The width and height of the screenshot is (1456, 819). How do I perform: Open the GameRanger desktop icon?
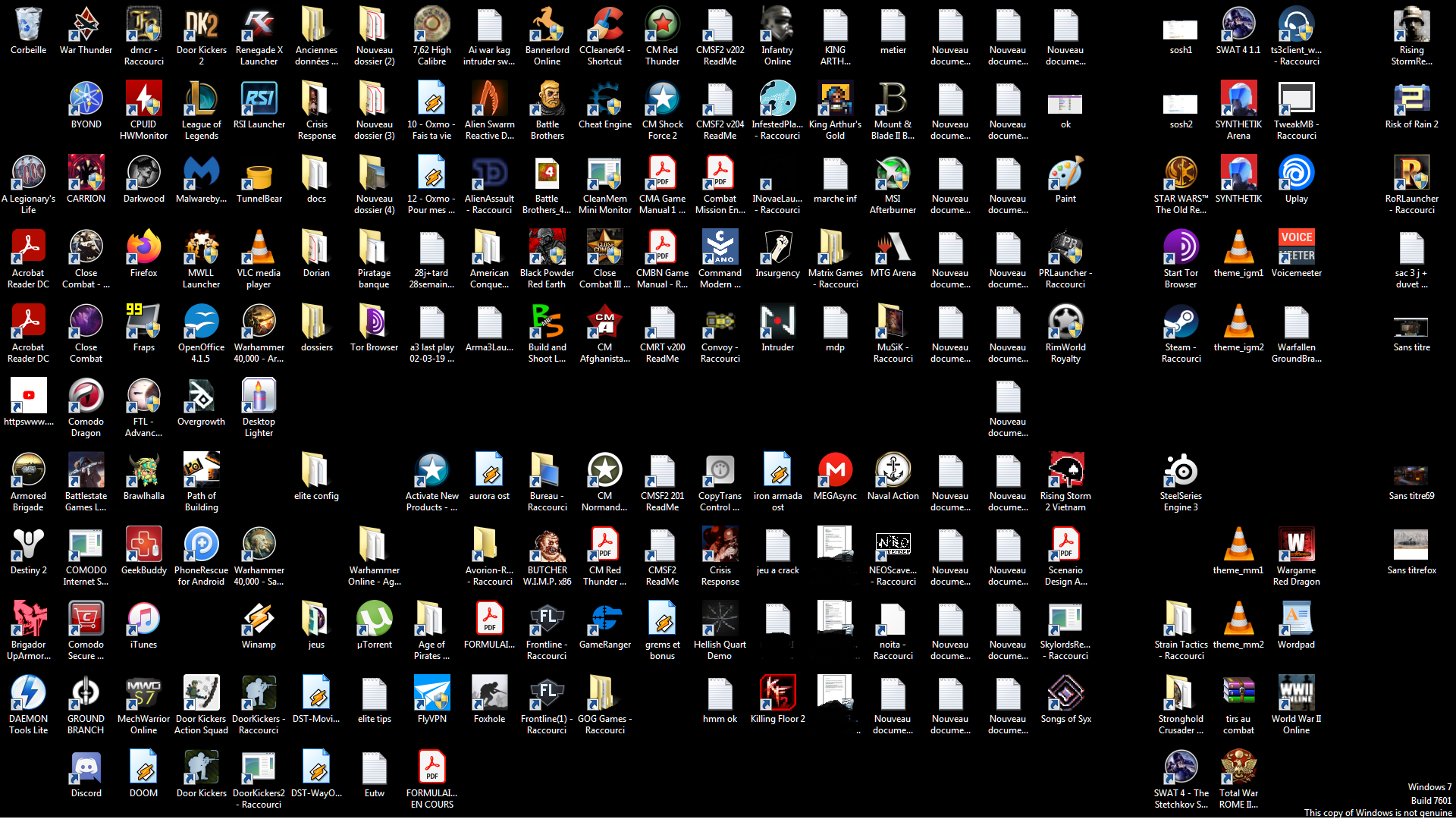coord(604,625)
